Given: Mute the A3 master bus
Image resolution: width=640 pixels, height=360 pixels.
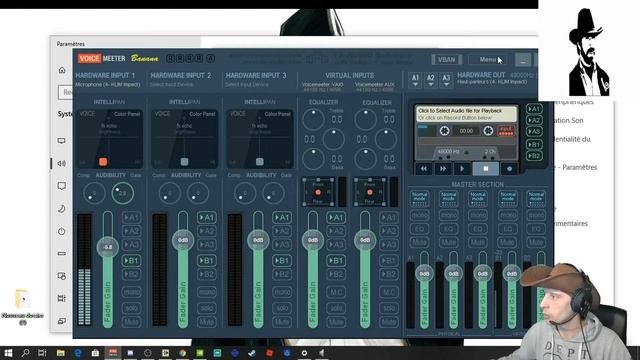Looking at the screenshot, I should [x=478, y=242].
